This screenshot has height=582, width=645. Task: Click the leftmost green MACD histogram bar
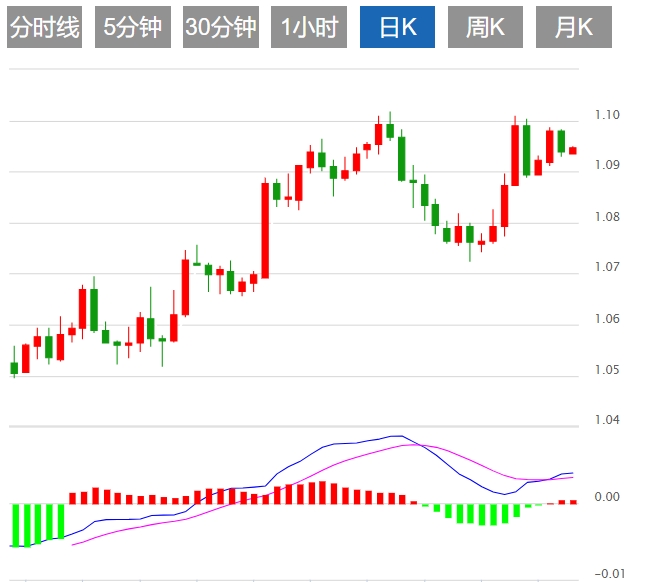click(x=14, y=525)
